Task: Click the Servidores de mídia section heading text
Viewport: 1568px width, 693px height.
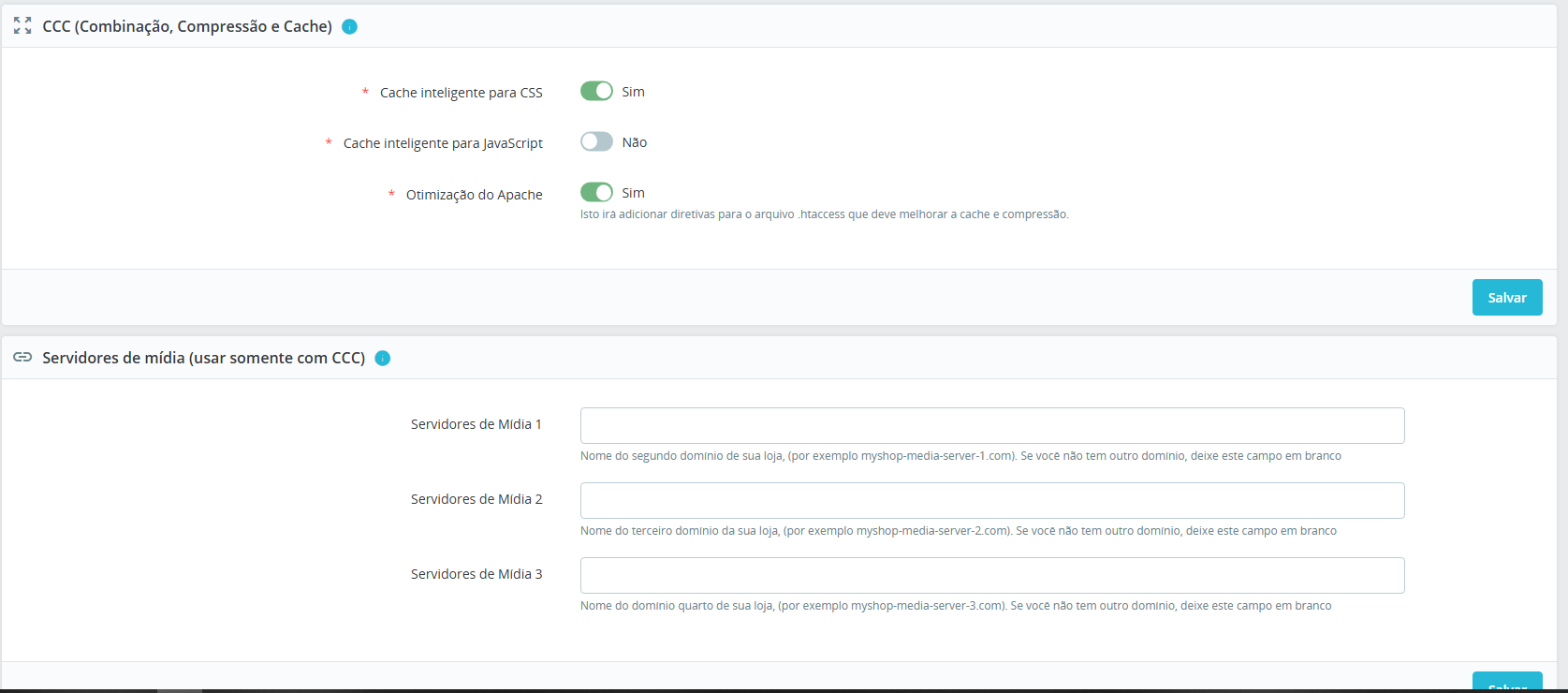Action: coord(204,358)
